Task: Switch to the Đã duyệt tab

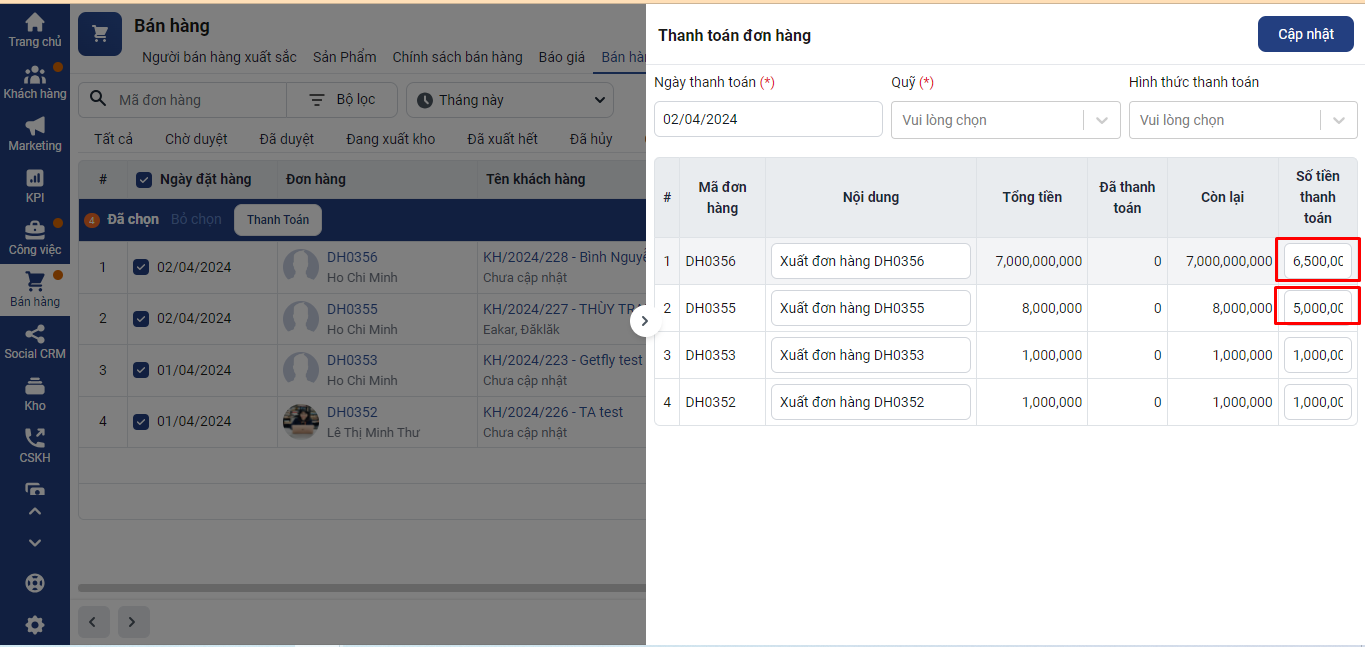Action: (286, 139)
